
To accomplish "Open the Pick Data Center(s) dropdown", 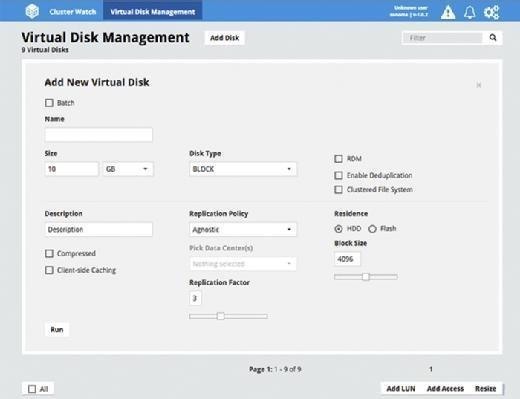I will click(x=242, y=264).
